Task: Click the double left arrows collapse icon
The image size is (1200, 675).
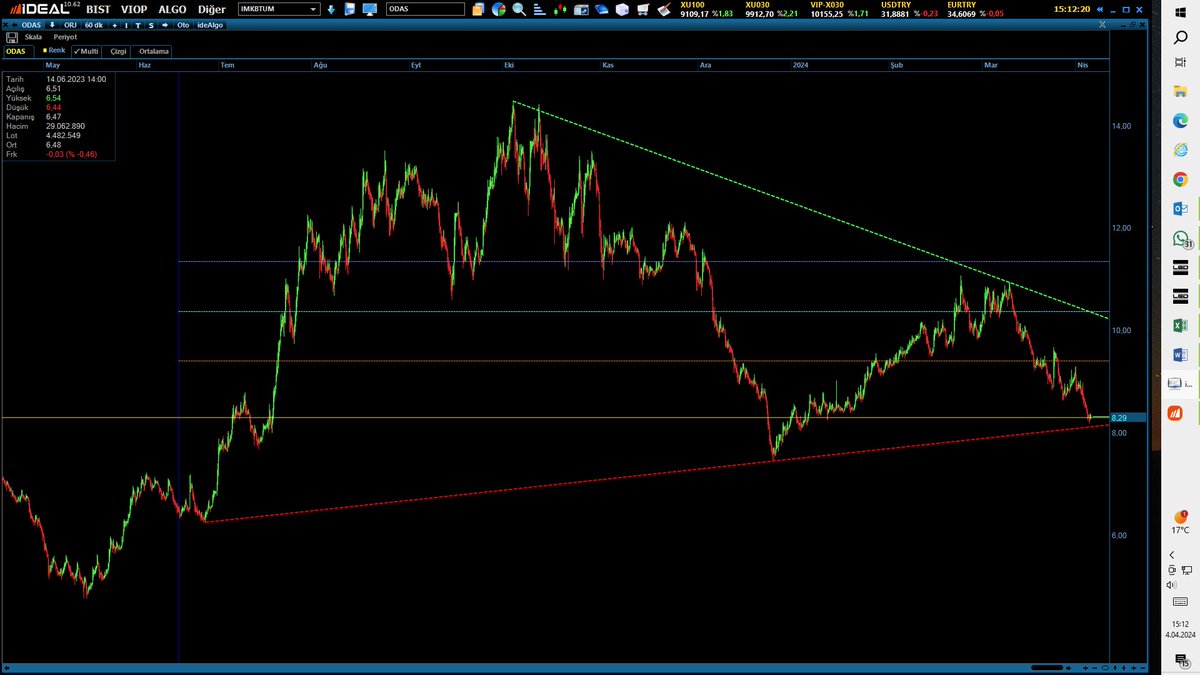Action: pos(1099,10)
